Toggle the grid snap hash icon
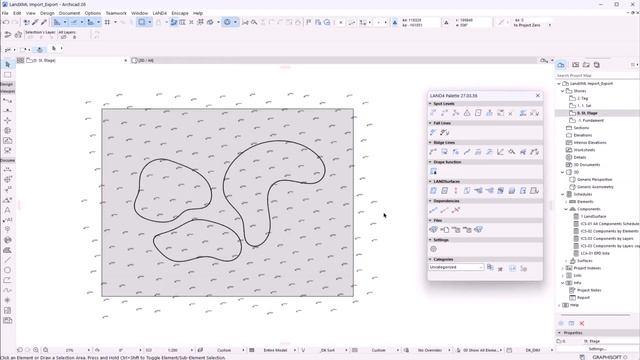 [x=107, y=22]
